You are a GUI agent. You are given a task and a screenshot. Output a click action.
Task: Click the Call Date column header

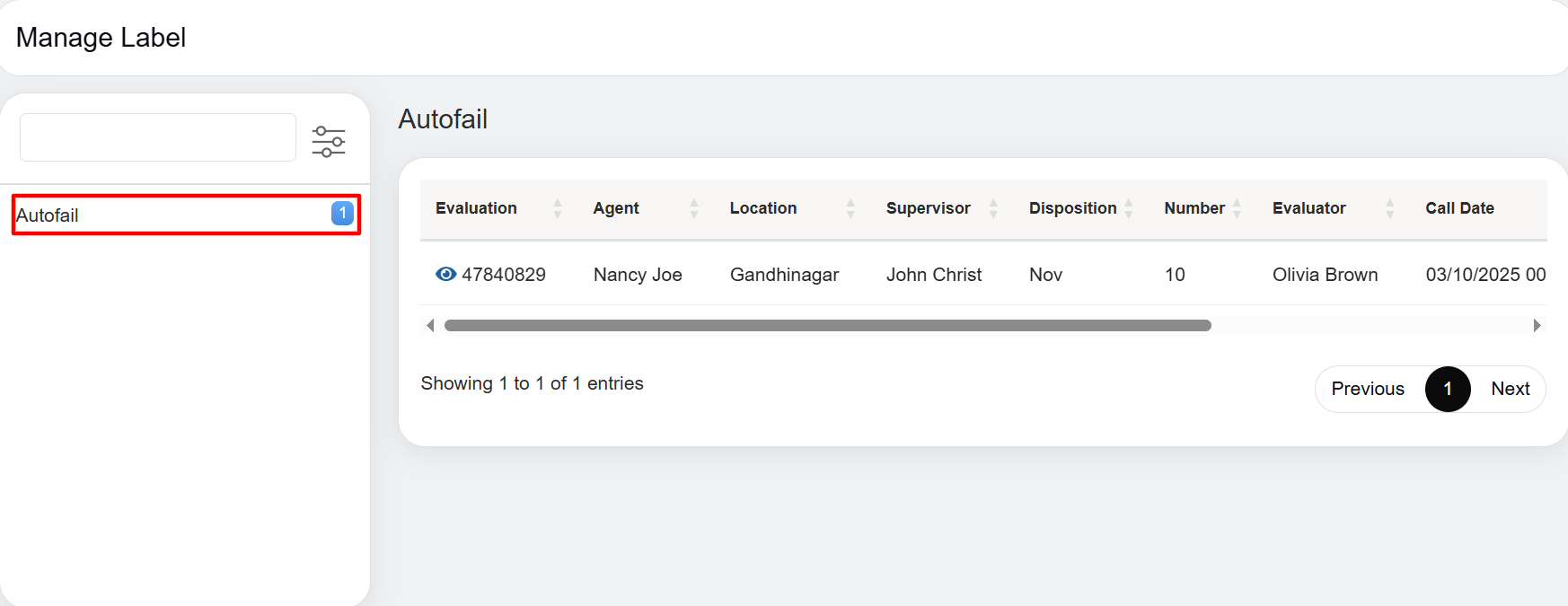1459,208
